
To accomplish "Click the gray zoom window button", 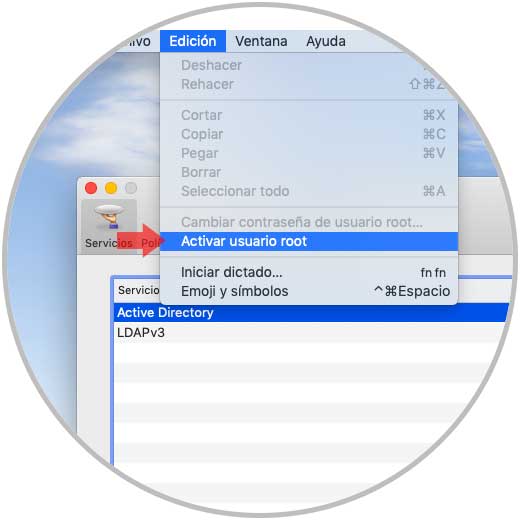I will tap(131, 188).
